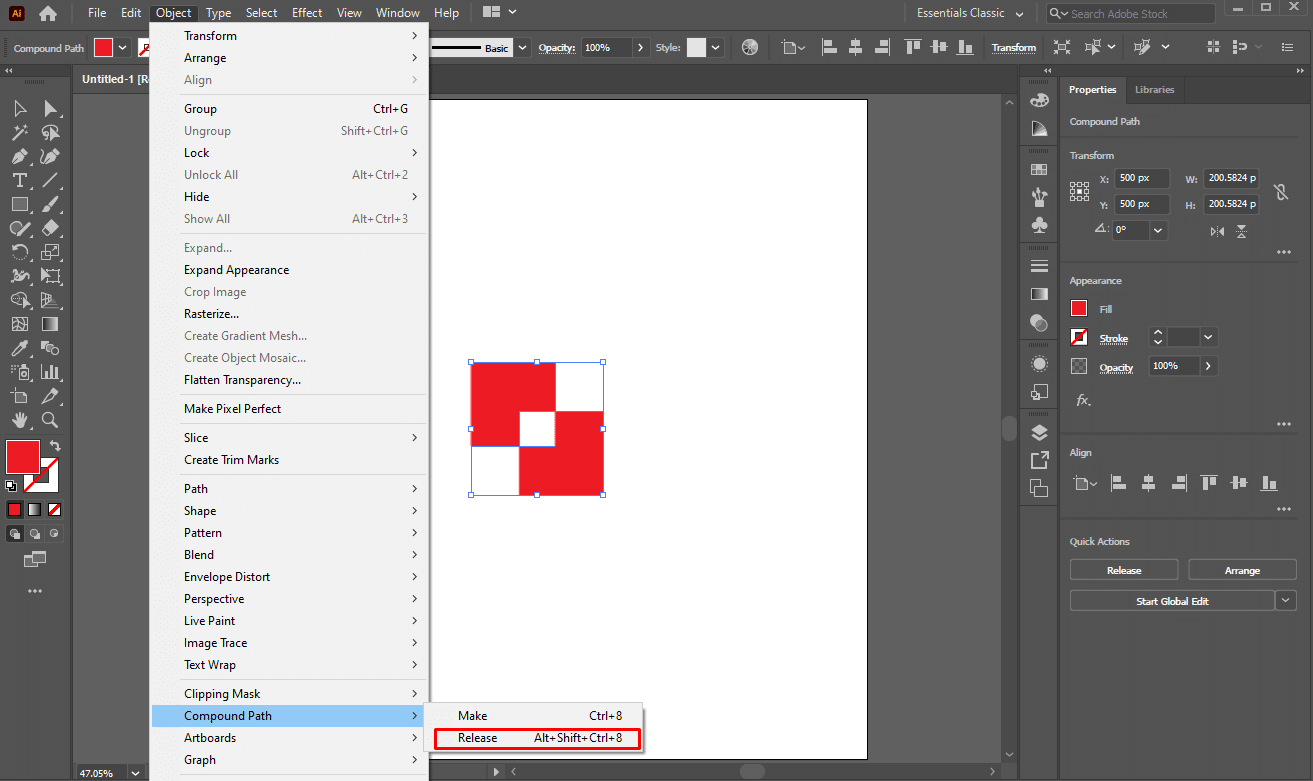Toggle constrain width and height proportions
Screen dimensions: 1313x781
tap(1279, 191)
